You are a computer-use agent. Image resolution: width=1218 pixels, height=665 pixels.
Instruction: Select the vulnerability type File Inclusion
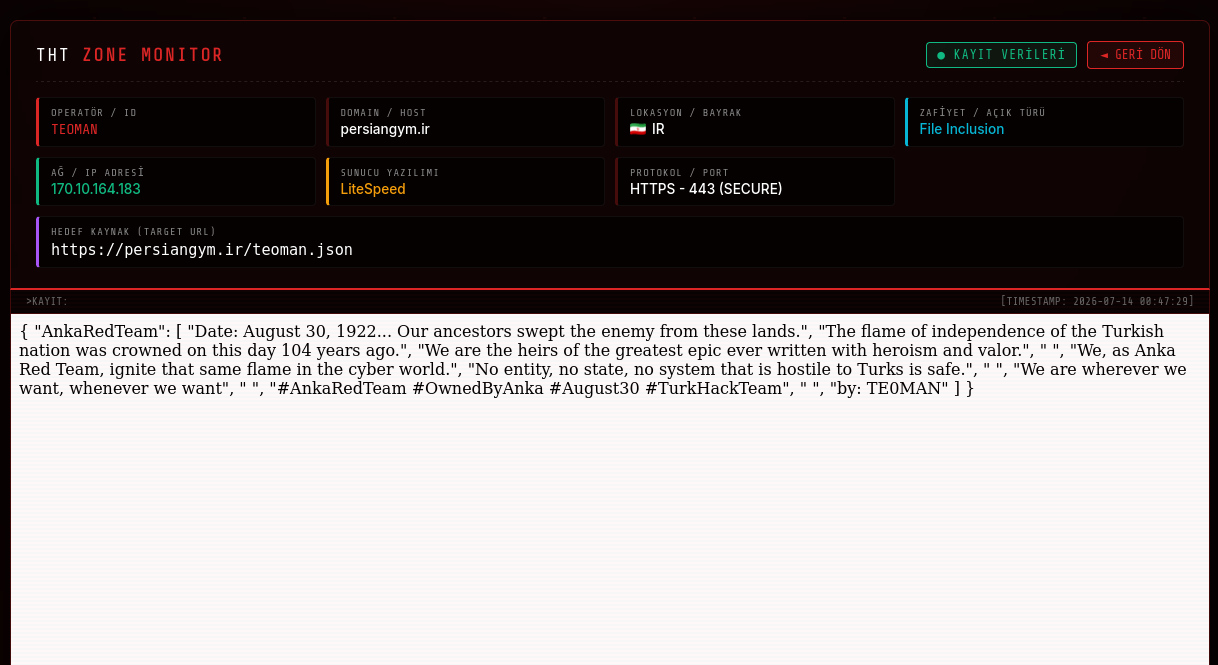click(x=962, y=129)
